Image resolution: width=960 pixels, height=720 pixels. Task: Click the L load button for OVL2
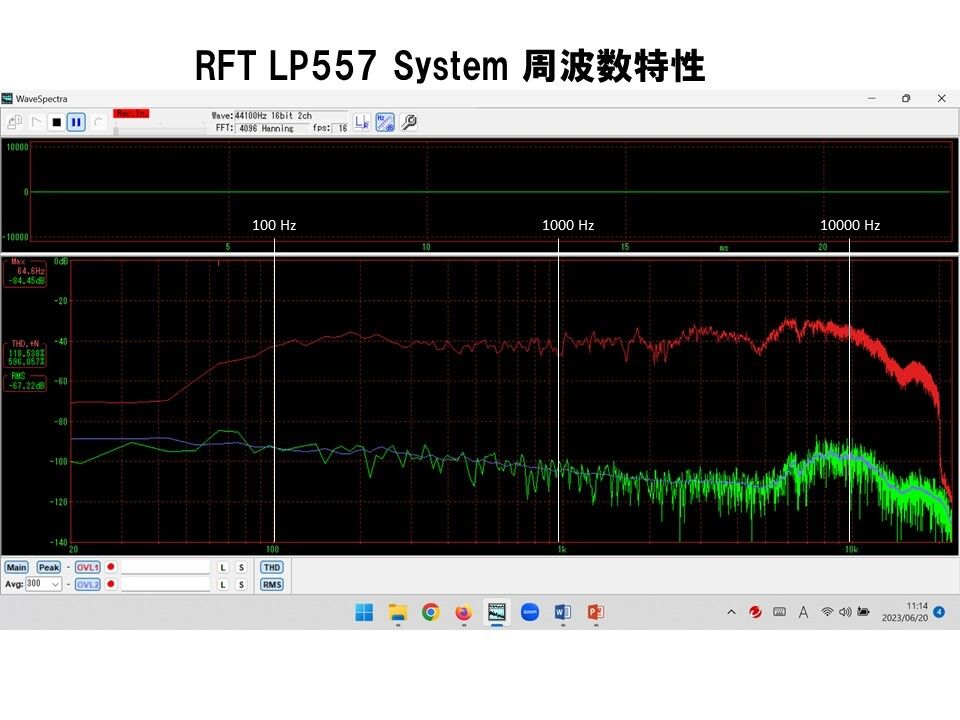(x=223, y=585)
